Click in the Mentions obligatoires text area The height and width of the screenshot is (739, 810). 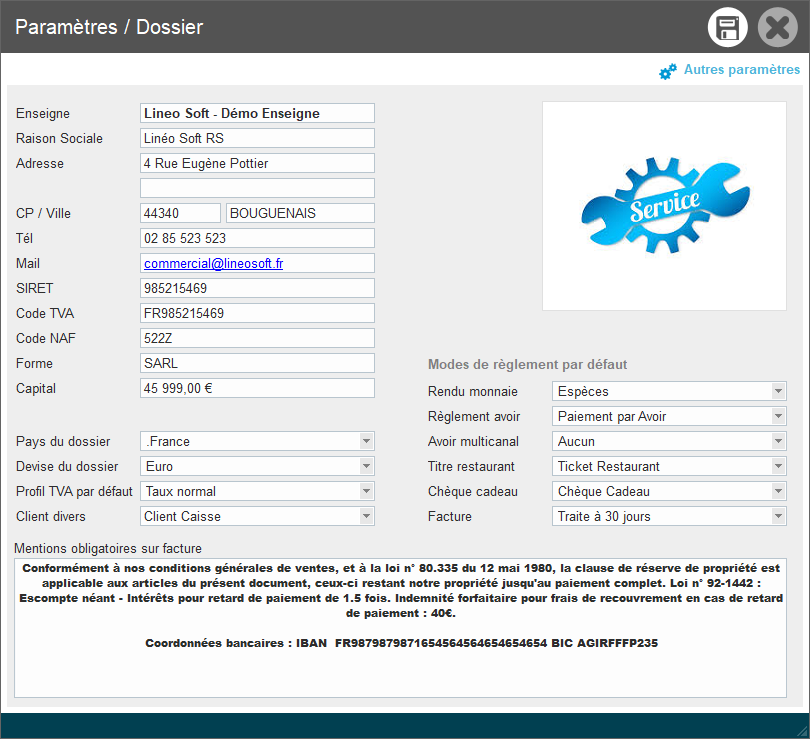pyautogui.click(x=400, y=670)
